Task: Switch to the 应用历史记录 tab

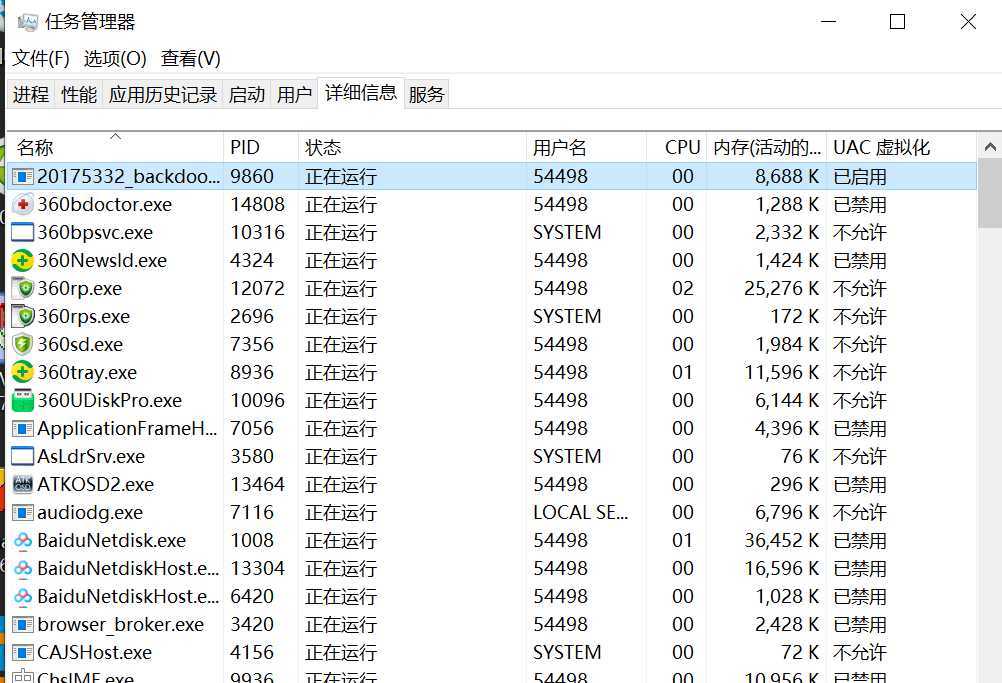Action: 163,95
